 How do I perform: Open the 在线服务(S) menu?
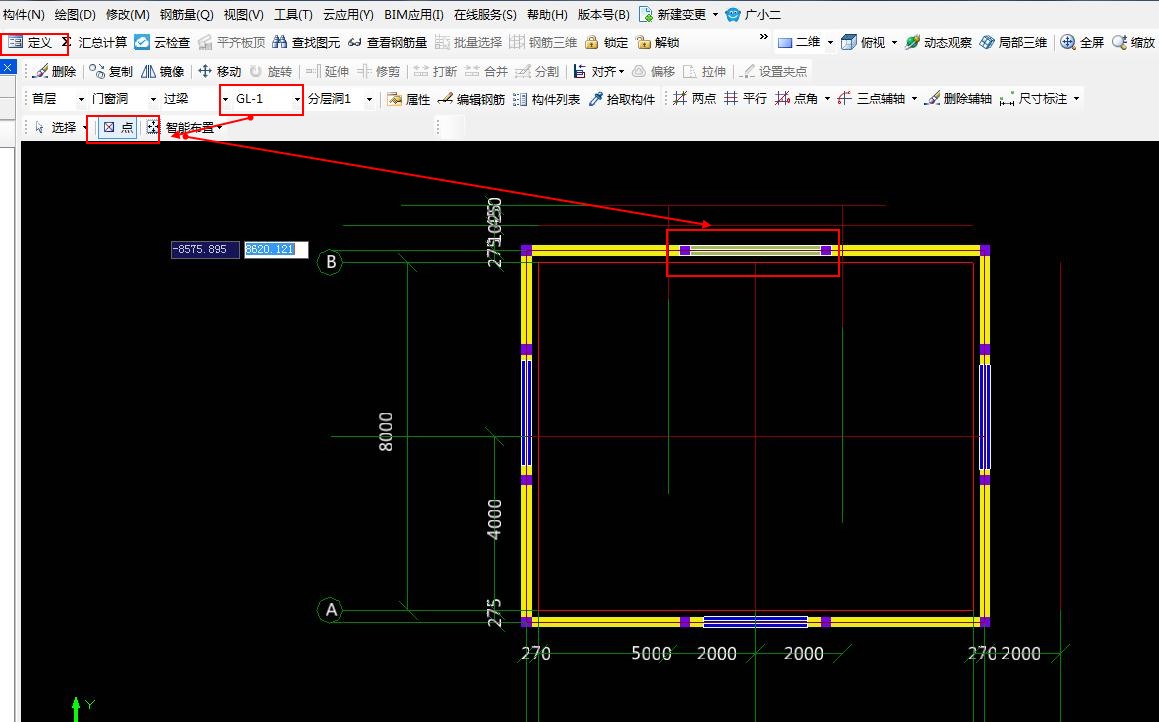[x=485, y=15]
